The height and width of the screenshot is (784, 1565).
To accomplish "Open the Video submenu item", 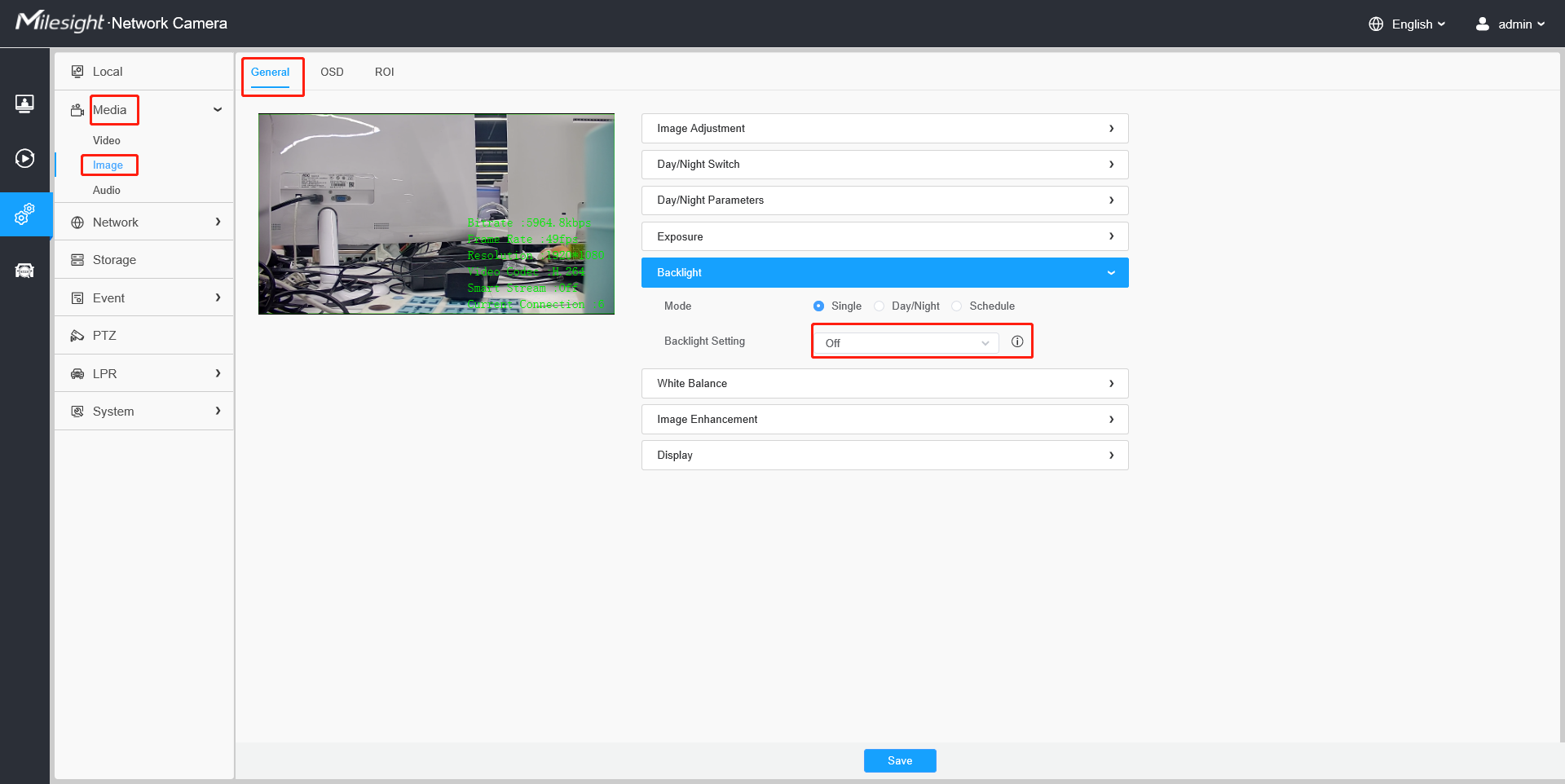I will pyautogui.click(x=107, y=141).
